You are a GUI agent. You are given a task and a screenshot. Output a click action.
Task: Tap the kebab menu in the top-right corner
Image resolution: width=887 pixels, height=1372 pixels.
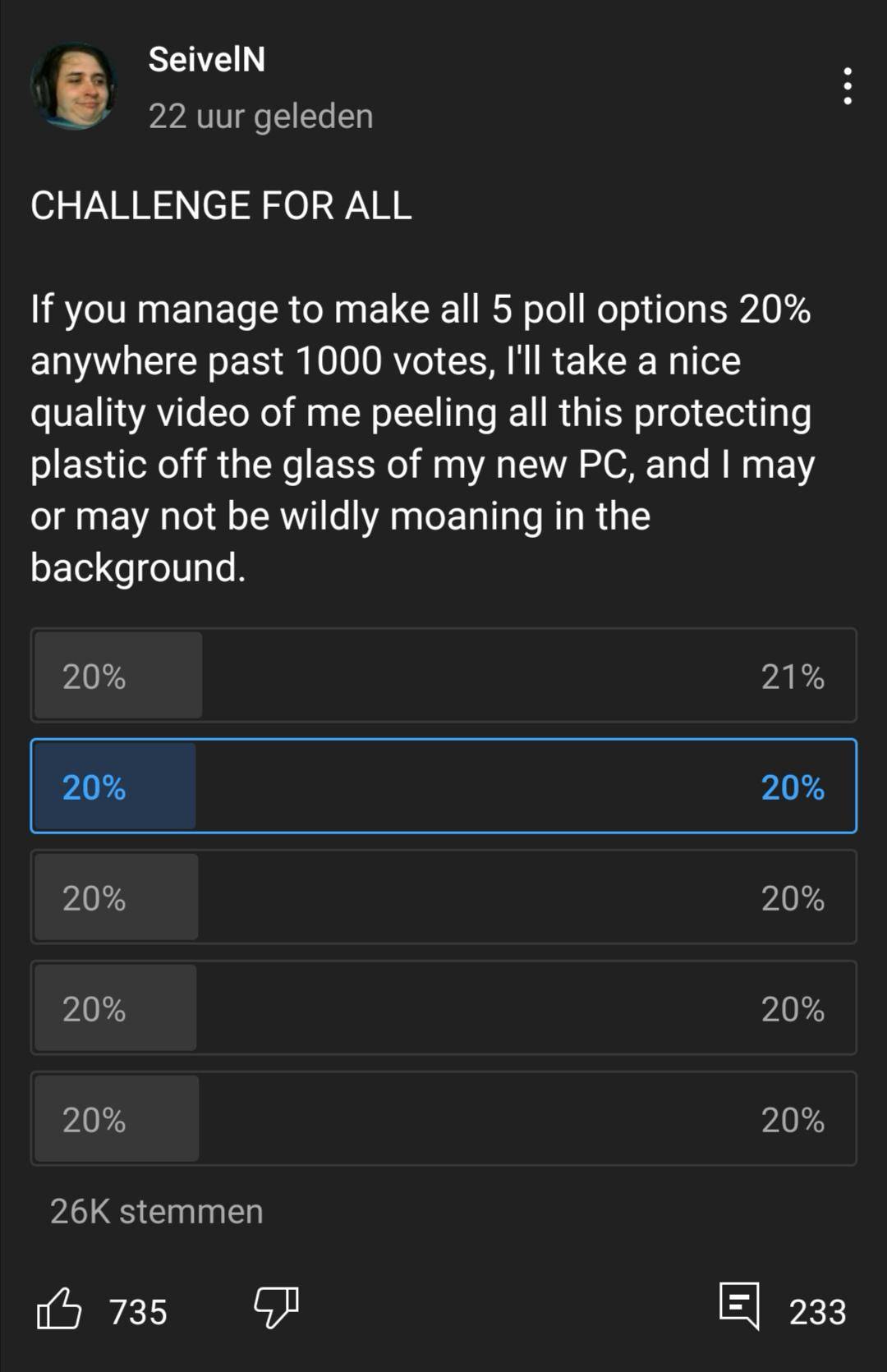coord(847,85)
